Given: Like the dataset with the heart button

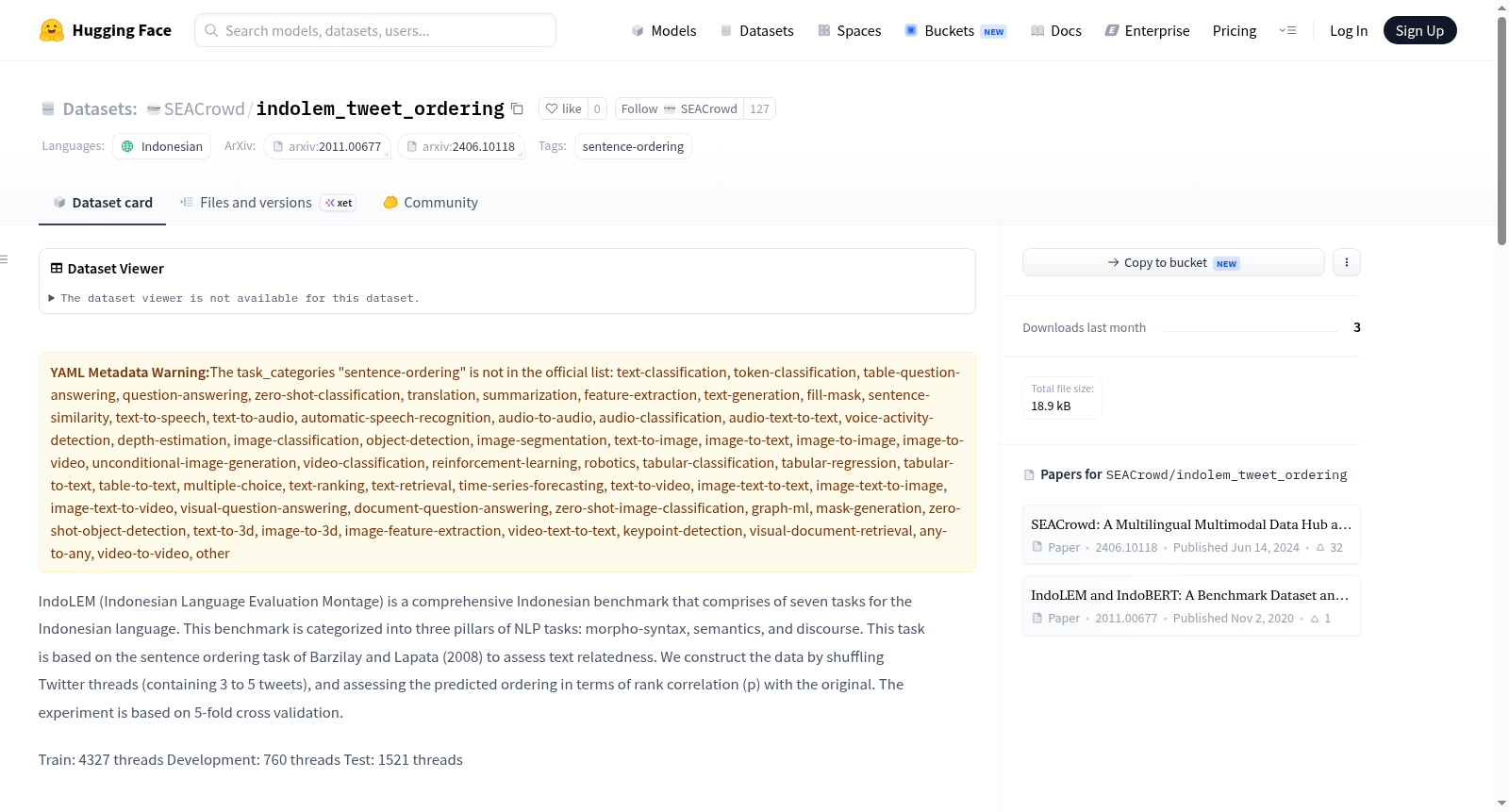Looking at the screenshot, I should (563, 108).
